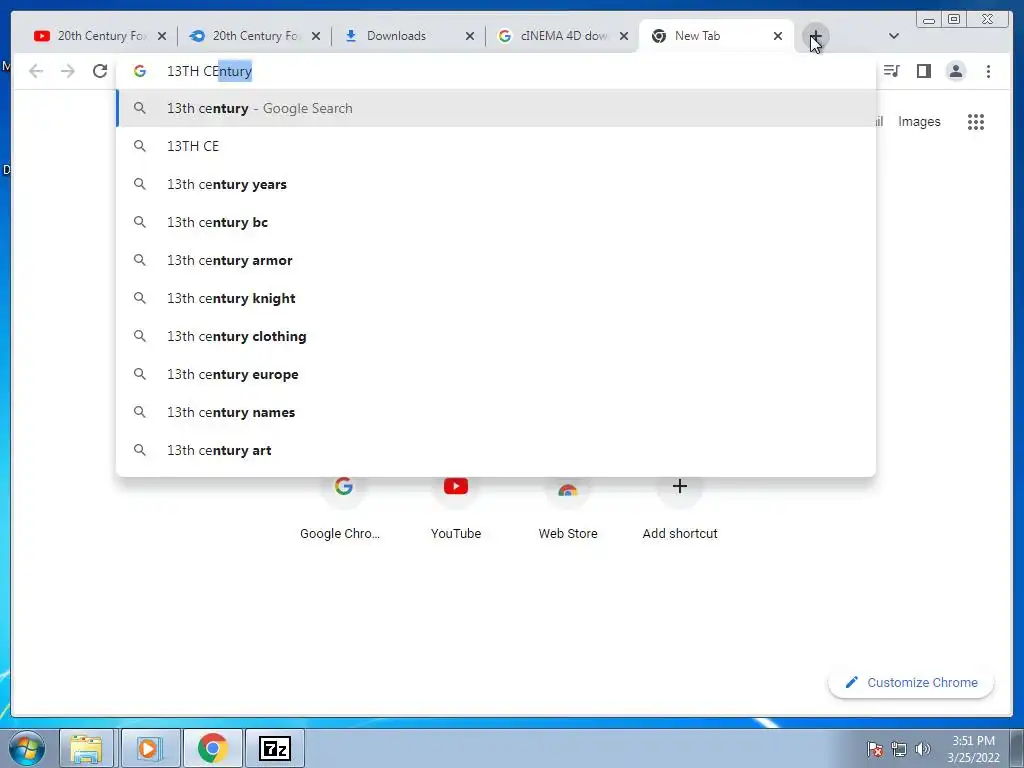Click the Action Center flag icon

(875, 749)
